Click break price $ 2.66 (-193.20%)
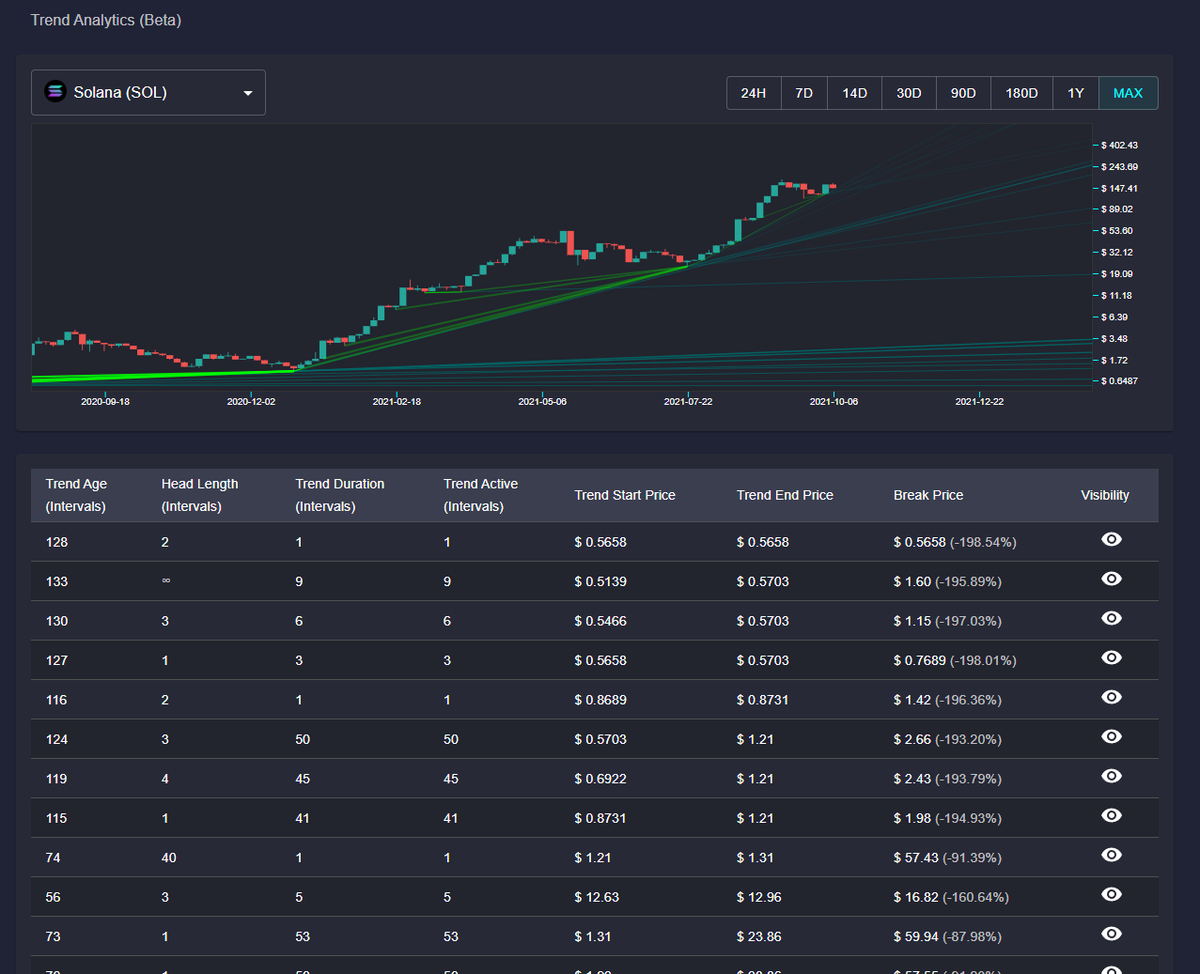 (948, 739)
